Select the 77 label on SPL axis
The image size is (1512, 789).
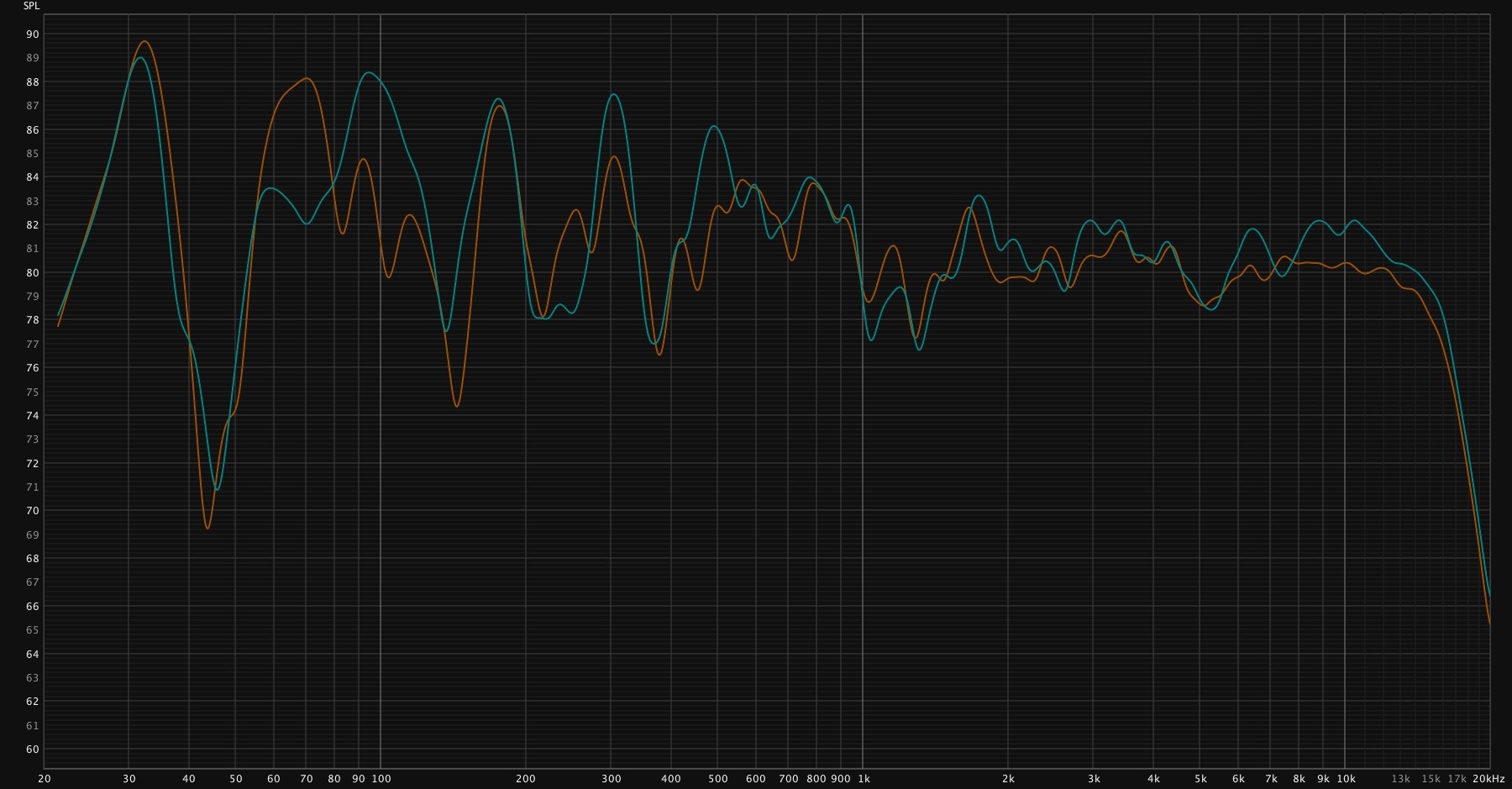pos(33,345)
